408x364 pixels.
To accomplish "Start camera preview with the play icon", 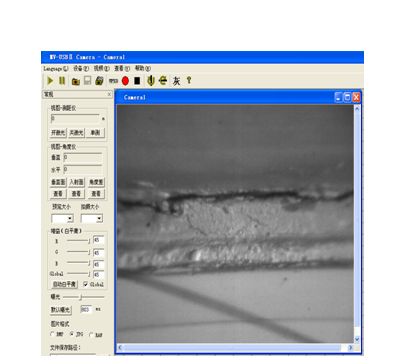I will (50, 81).
